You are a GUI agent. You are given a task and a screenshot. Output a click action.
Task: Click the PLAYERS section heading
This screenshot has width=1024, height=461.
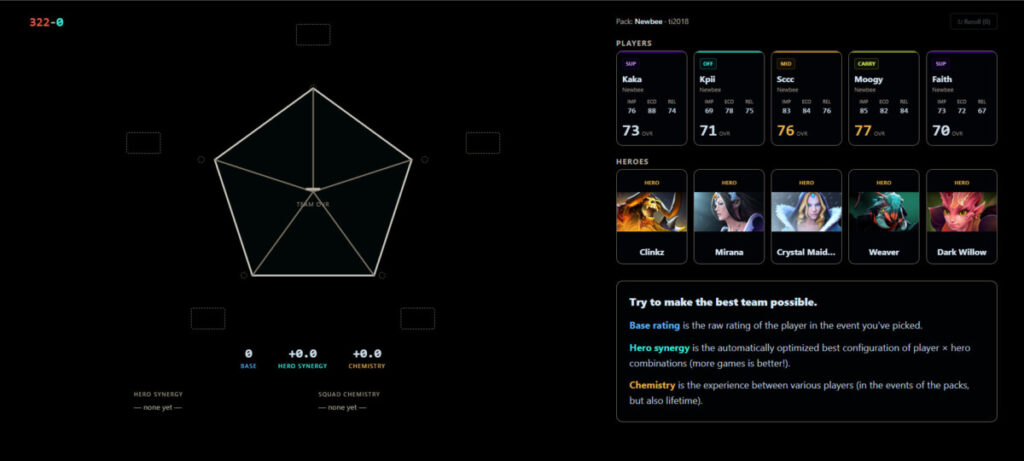[634, 43]
